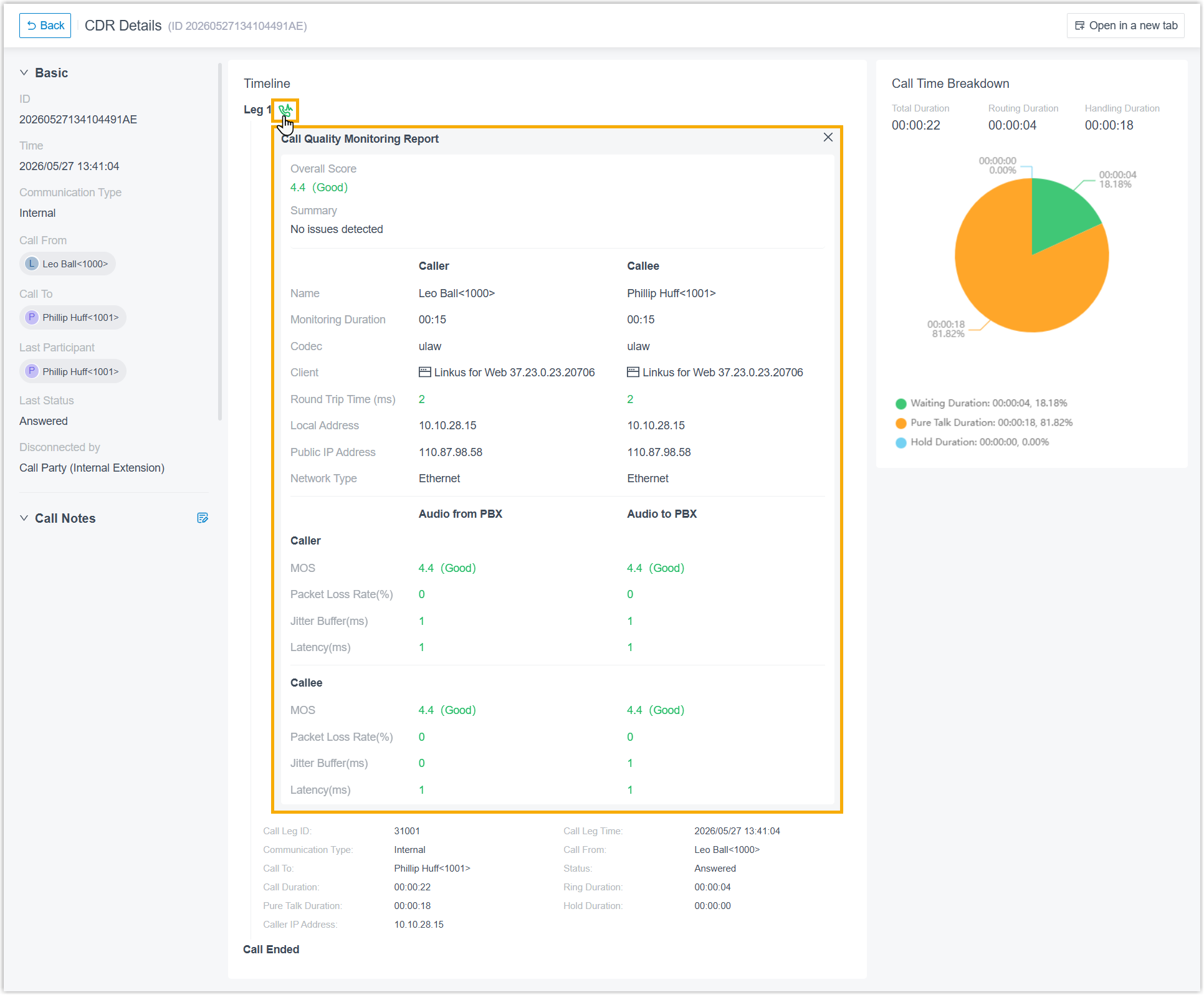Click the callee Linkus for Web client icon
1204x995 pixels.
(x=633, y=372)
